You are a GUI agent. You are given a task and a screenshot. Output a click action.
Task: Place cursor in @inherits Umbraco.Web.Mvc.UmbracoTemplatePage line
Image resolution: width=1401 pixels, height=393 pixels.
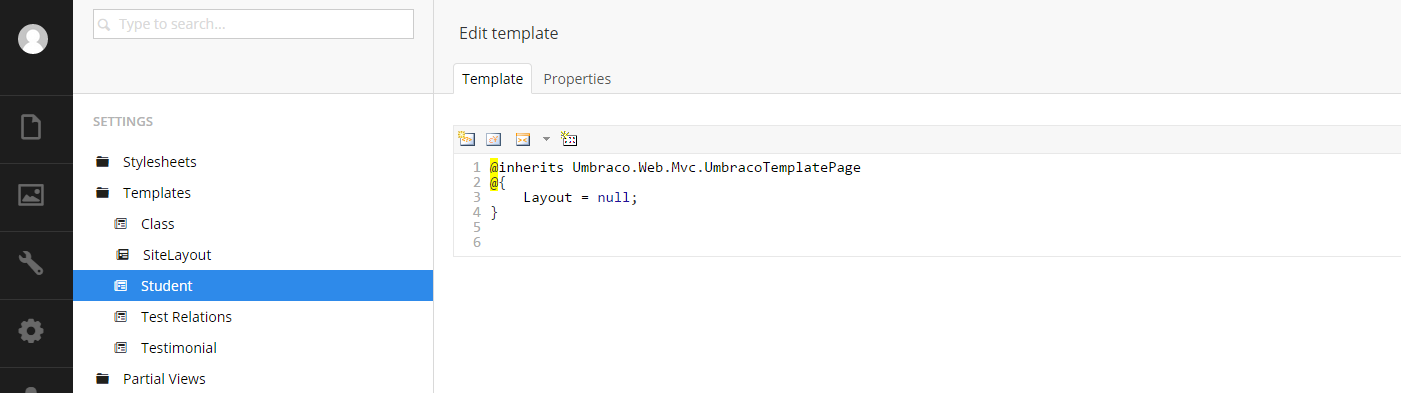pos(675,167)
